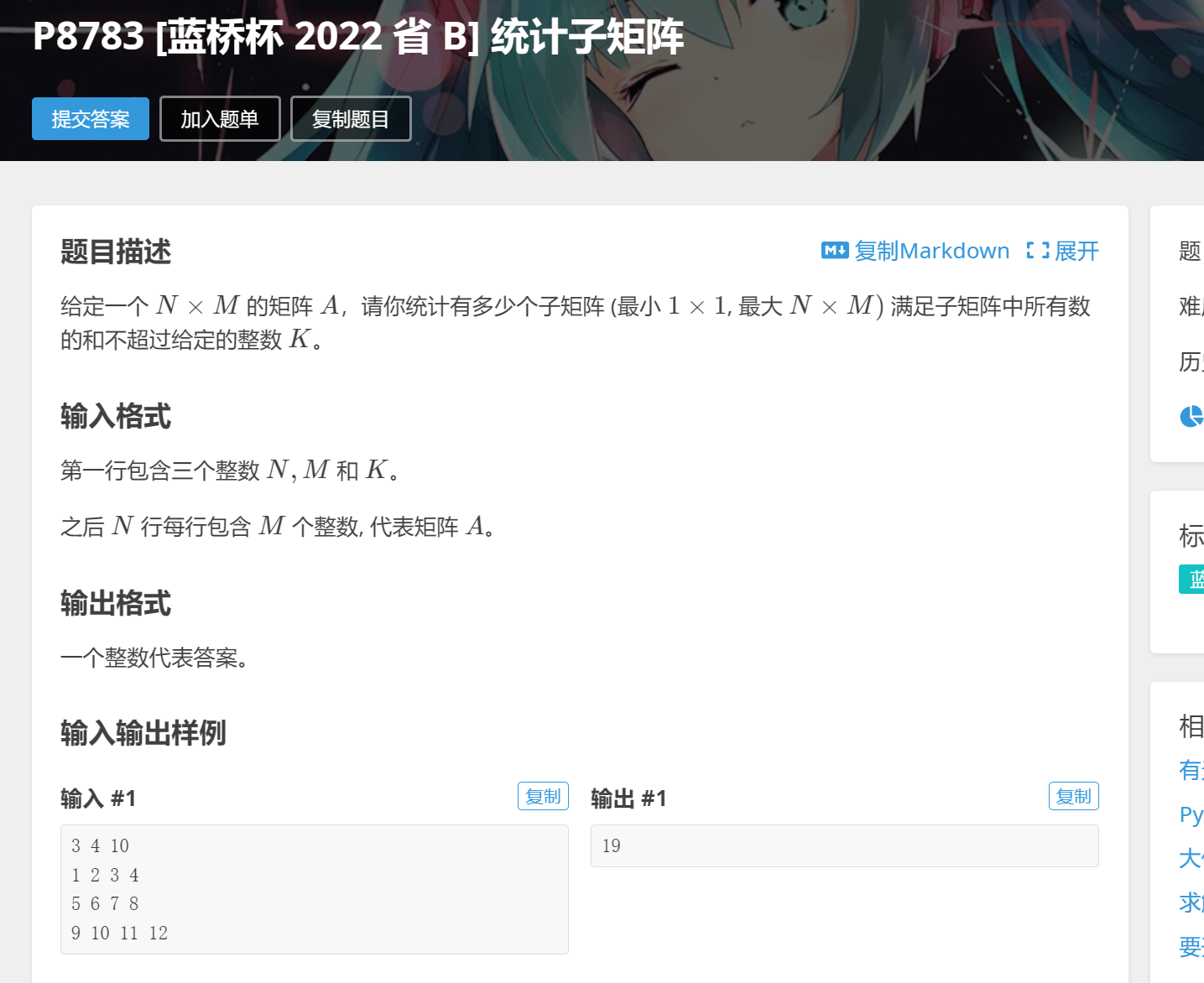Add problem via 加入题单 button
The image size is (1204, 983).
[220, 119]
